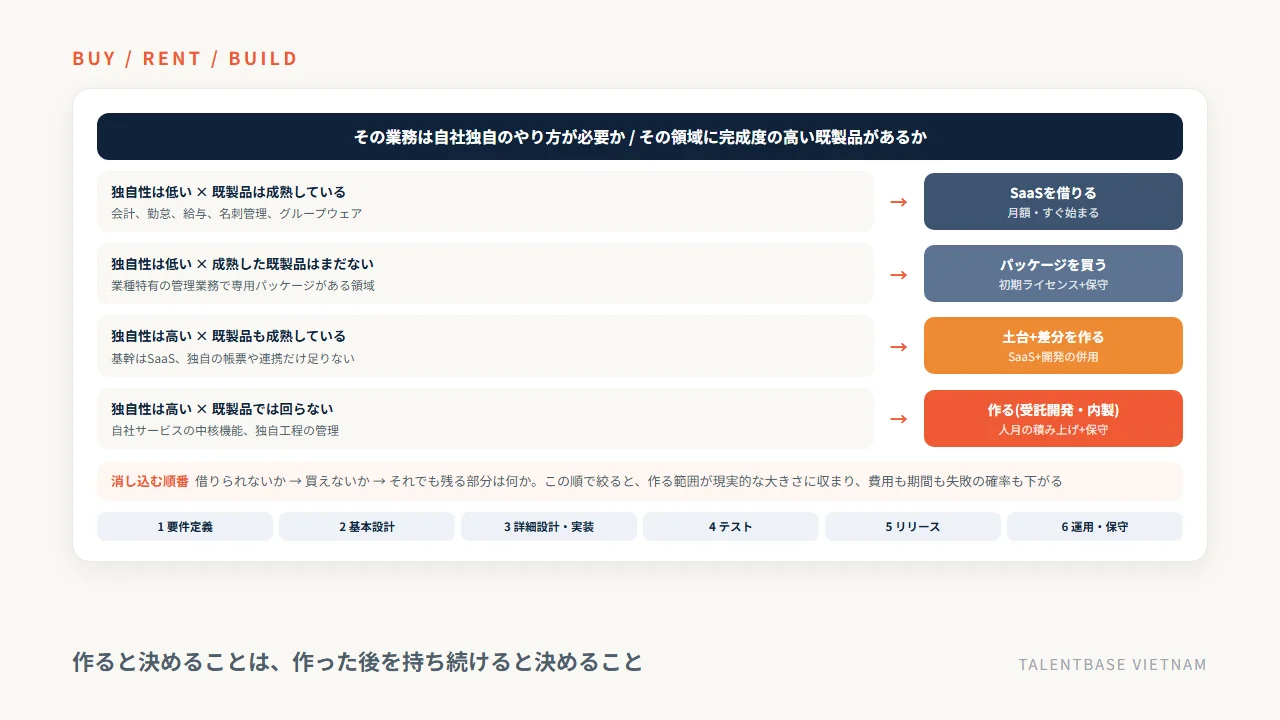Click the text '業種特有の管理業務で専用パッケージがある領域'

pyautogui.click(x=243, y=285)
